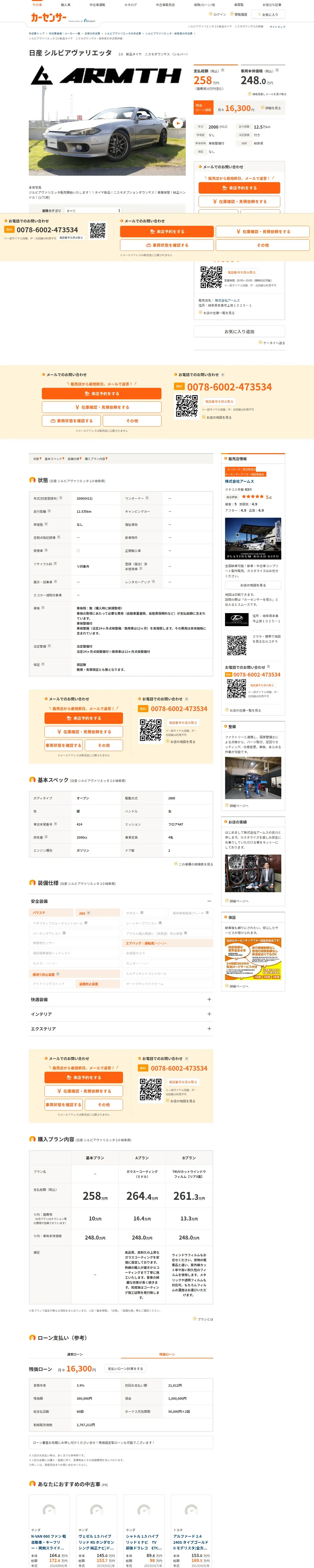
Task: Click 支払いローン詳細を見る button
Action: (125, 1369)
